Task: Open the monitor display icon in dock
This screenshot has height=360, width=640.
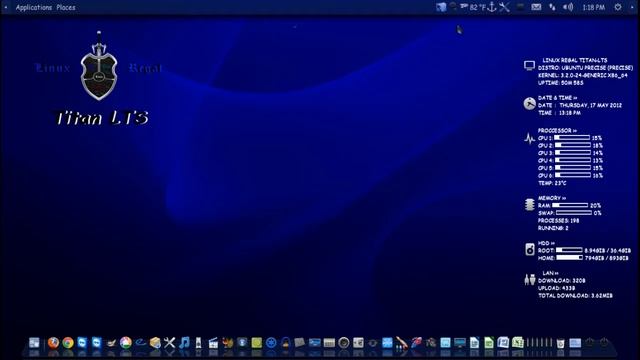Action: [x=460, y=343]
